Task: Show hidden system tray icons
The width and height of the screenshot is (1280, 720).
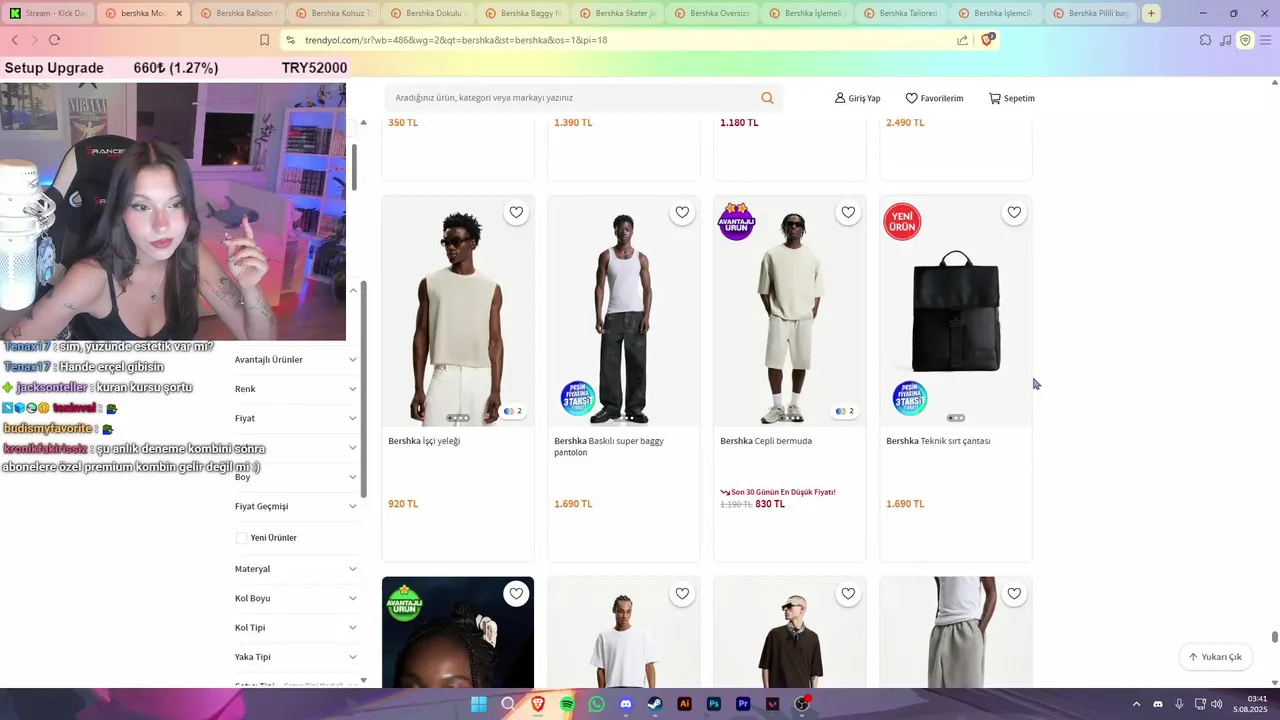Action: (1136, 704)
